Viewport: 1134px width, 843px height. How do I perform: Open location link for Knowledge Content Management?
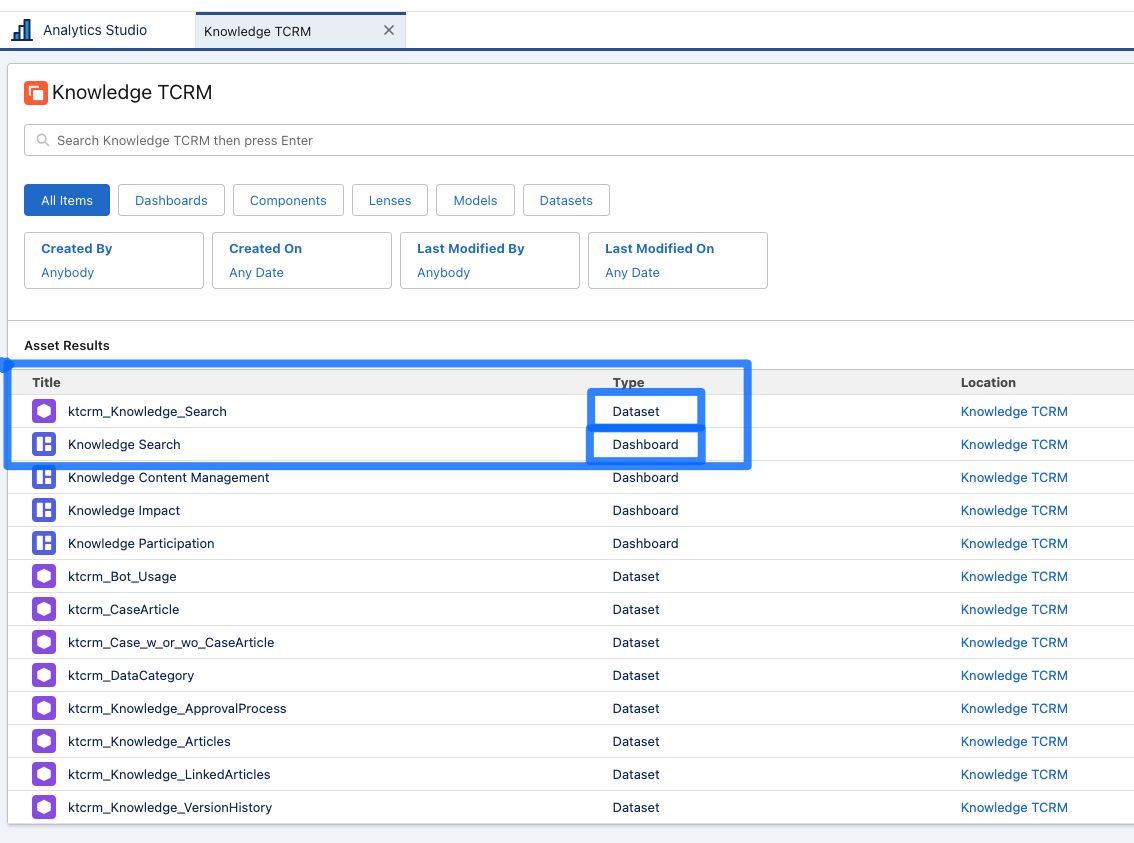pos(1014,477)
